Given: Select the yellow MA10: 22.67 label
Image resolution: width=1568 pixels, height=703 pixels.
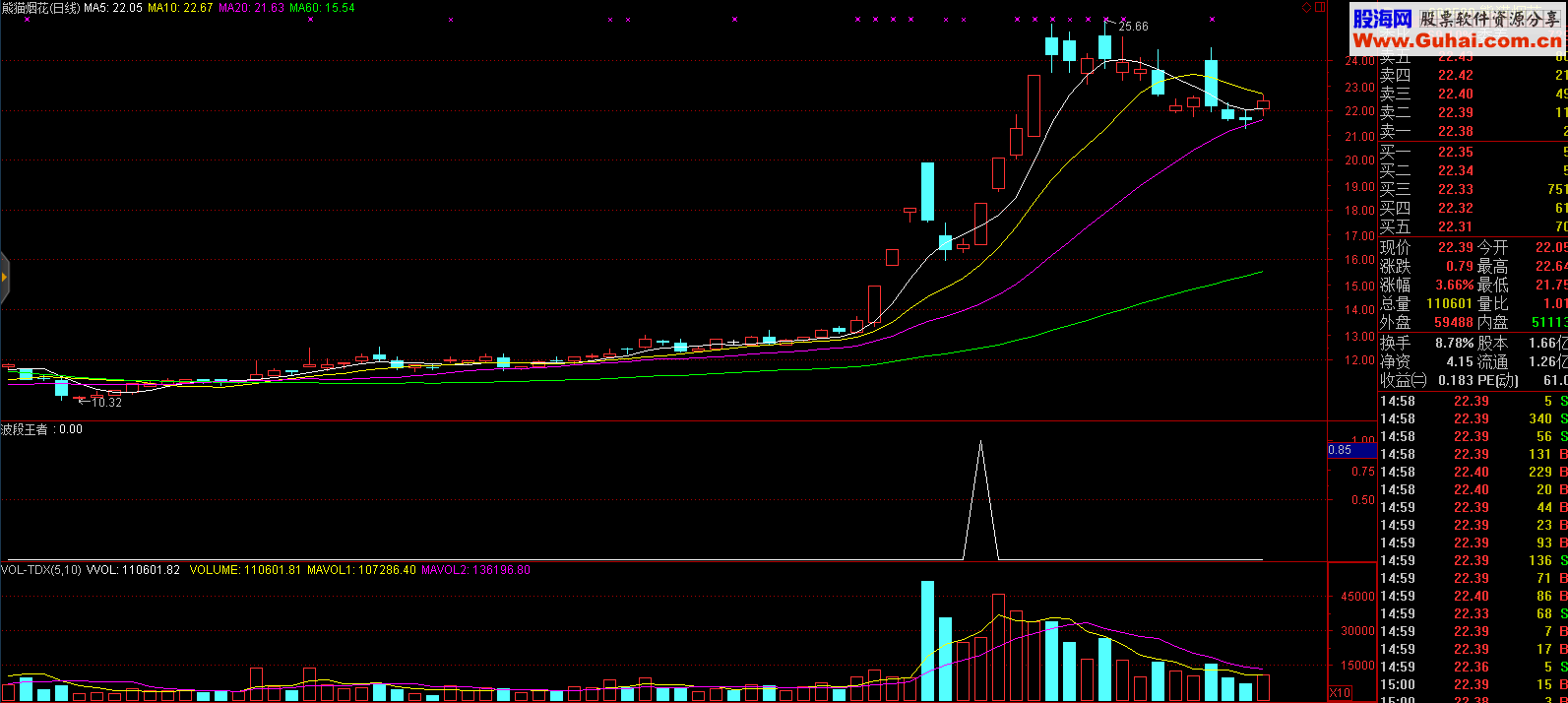Looking at the screenshot, I should tap(180, 8).
